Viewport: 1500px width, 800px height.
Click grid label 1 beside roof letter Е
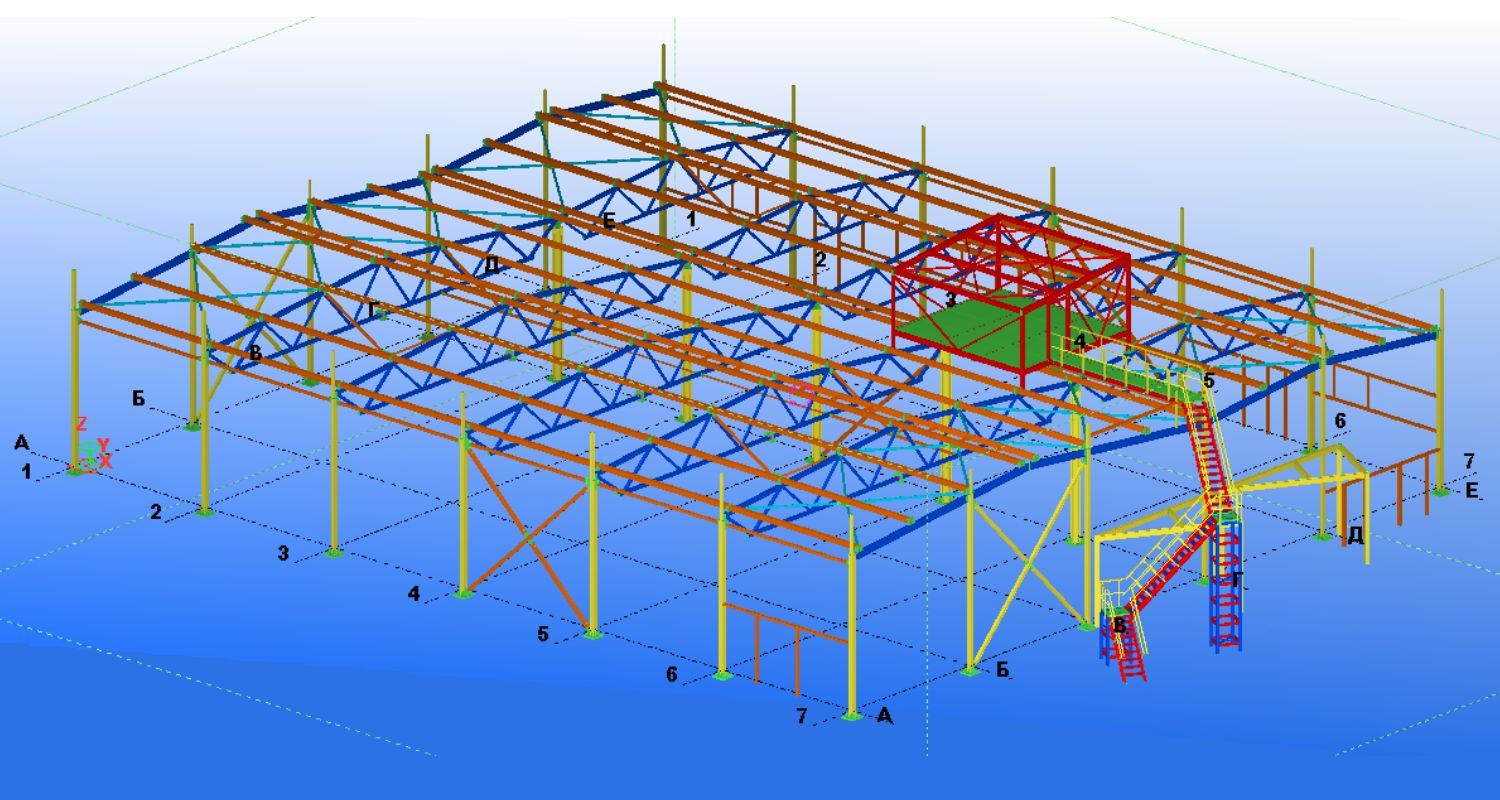pos(691,218)
